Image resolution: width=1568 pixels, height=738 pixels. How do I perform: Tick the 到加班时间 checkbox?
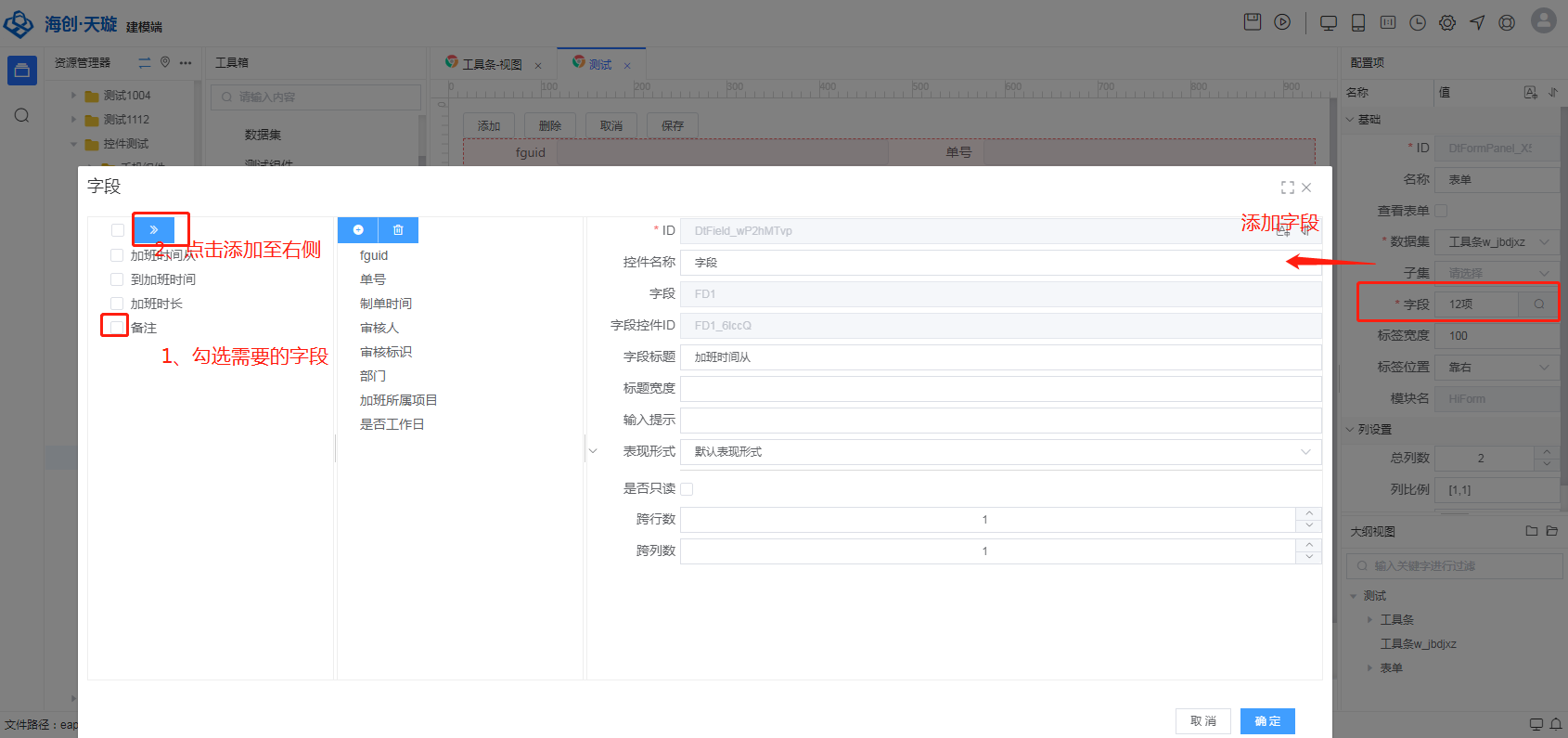[117, 279]
